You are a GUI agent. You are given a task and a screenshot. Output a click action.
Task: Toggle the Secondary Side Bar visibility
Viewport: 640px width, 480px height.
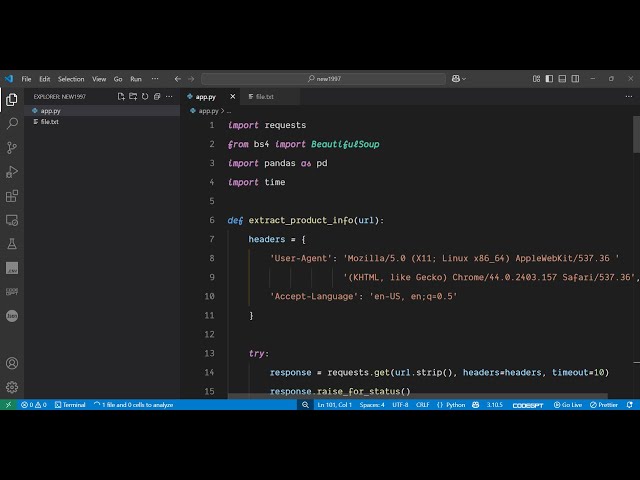point(575,79)
